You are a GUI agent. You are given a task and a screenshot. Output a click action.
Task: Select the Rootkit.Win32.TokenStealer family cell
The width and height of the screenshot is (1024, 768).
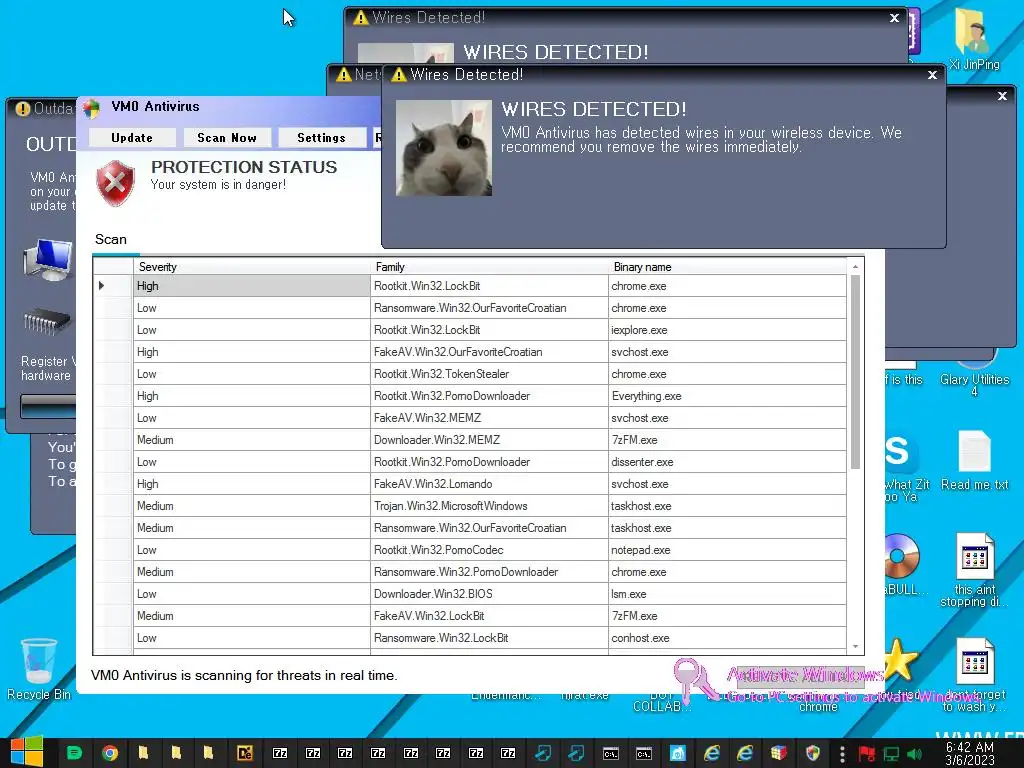(x=489, y=374)
